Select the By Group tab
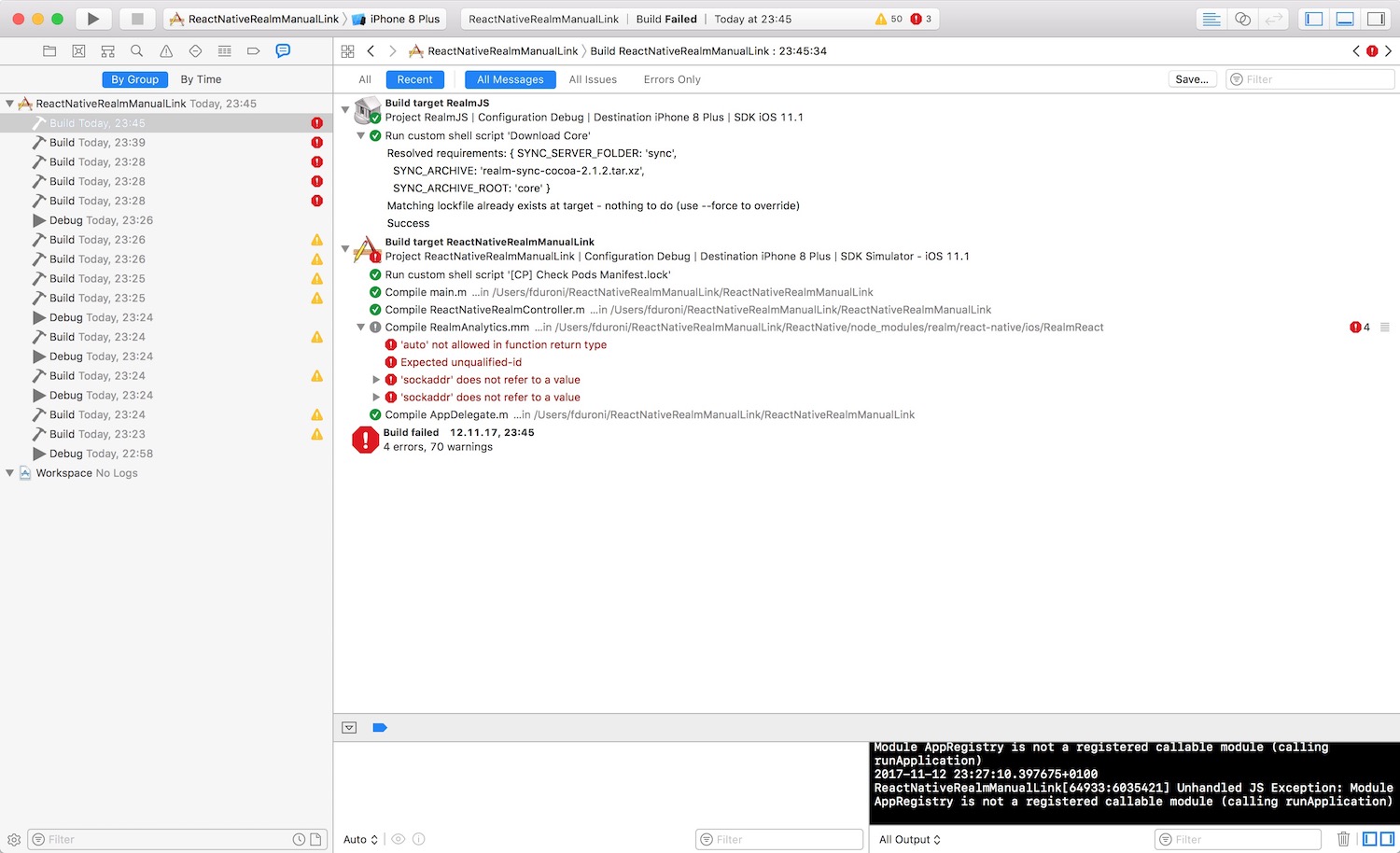Screen dimensions: 1400x853 (x=134, y=79)
